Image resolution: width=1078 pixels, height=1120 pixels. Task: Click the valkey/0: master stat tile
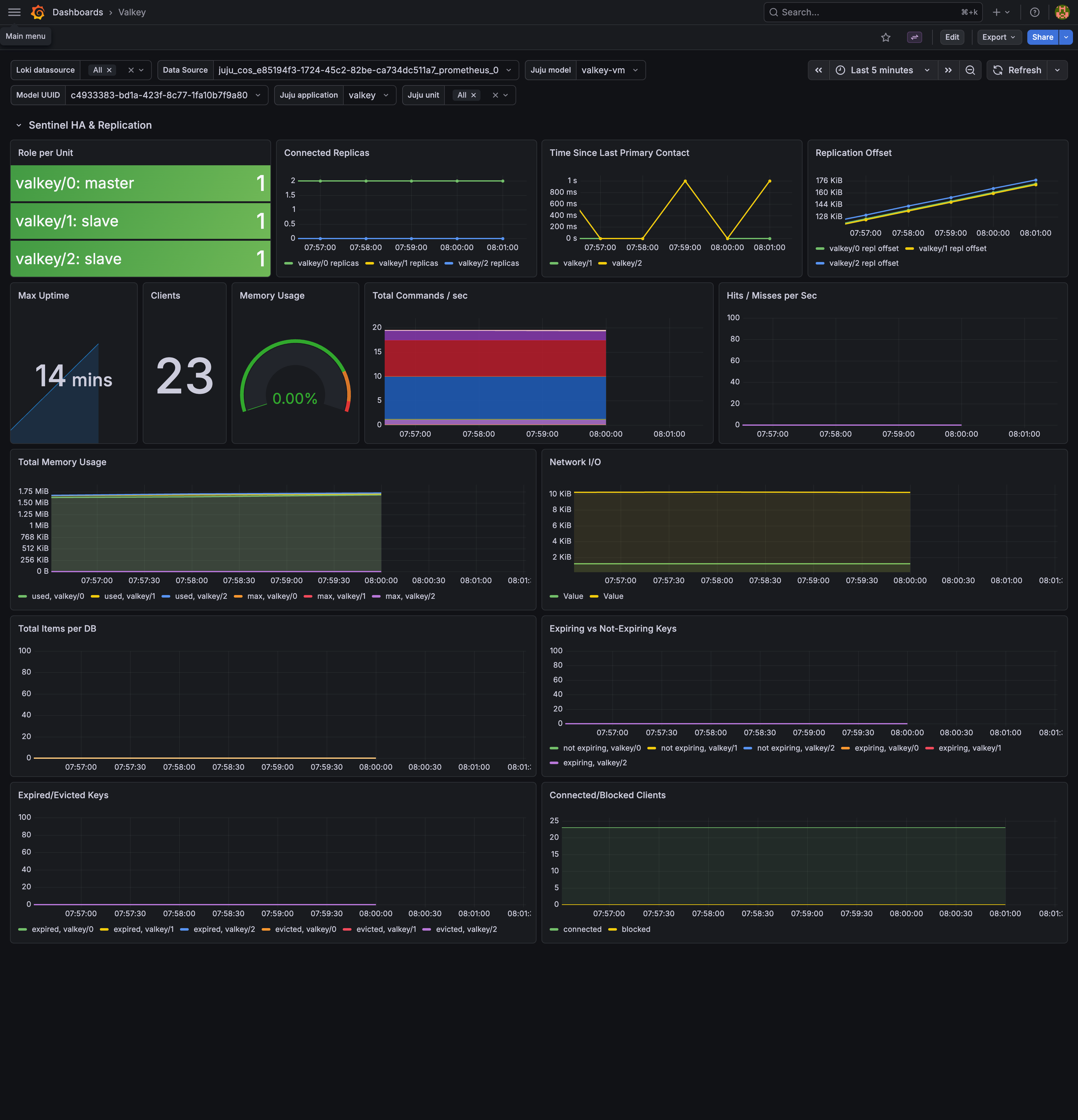(141, 183)
